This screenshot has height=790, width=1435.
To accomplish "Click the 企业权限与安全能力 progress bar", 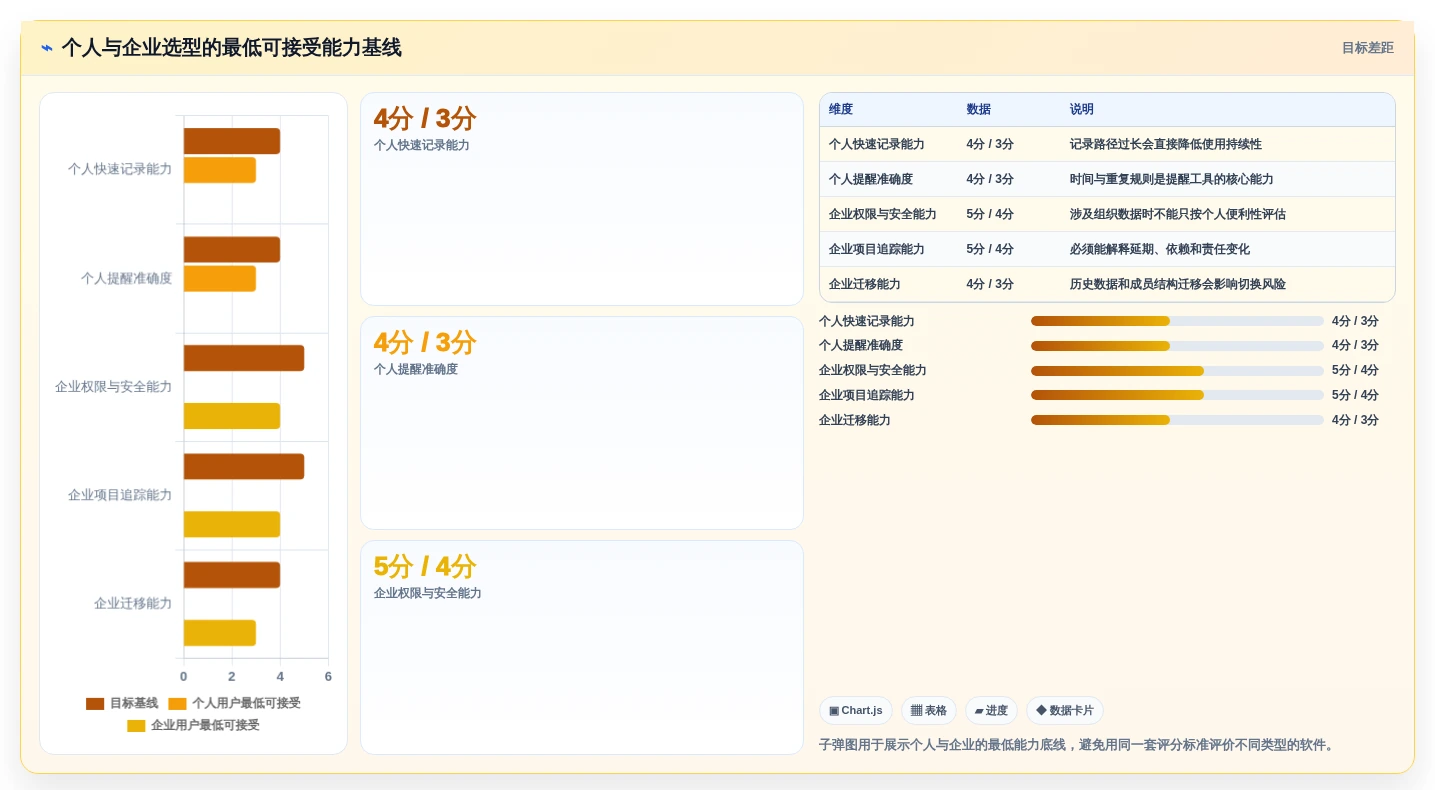I will pyautogui.click(x=1177, y=370).
